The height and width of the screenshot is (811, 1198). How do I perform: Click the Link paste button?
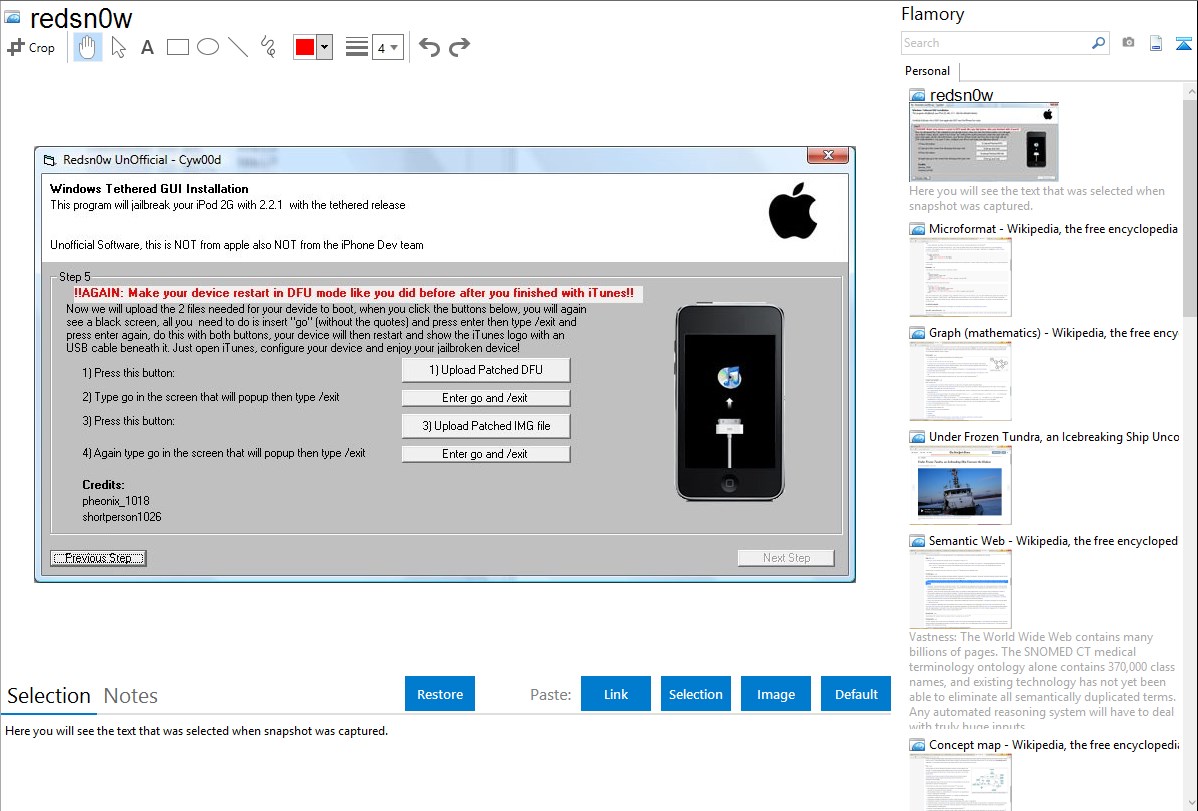616,694
